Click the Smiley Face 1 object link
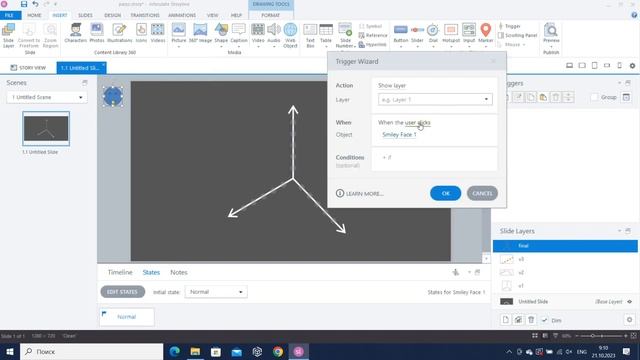The width and height of the screenshot is (640, 360). coord(399,135)
